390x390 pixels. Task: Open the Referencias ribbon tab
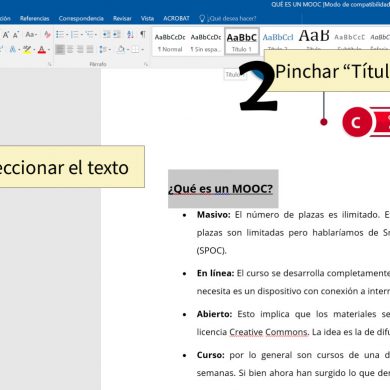(x=34, y=19)
